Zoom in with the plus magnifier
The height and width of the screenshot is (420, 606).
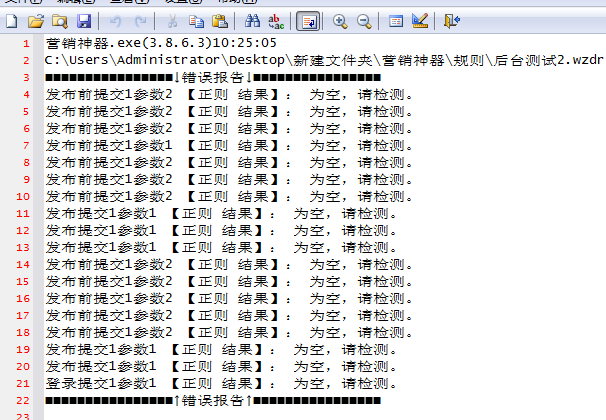340,21
